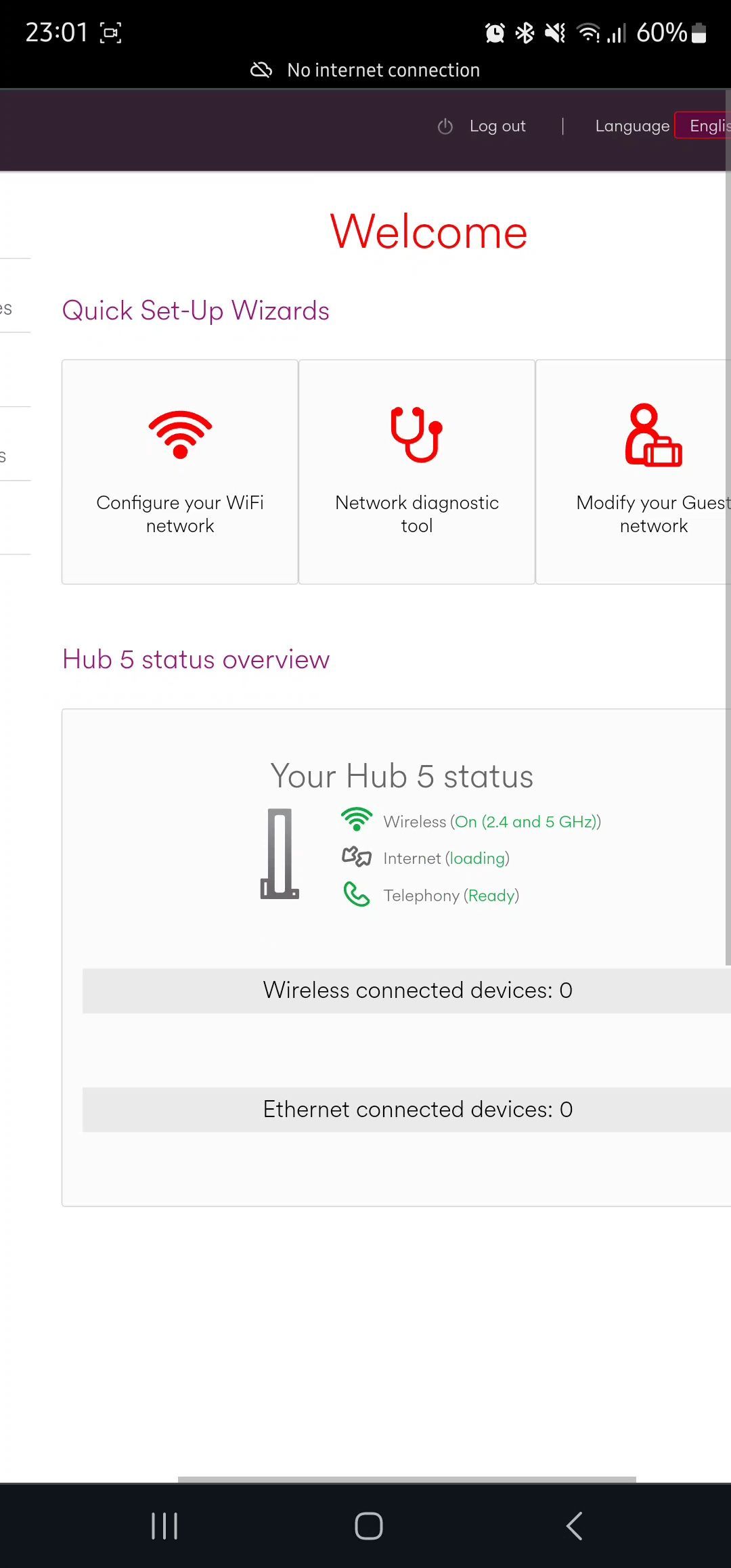Image resolution: width=731 pixels, height=1568 pixels.
Task: Open Network diagnostic tool wizard
Action: tap(417, 472)
